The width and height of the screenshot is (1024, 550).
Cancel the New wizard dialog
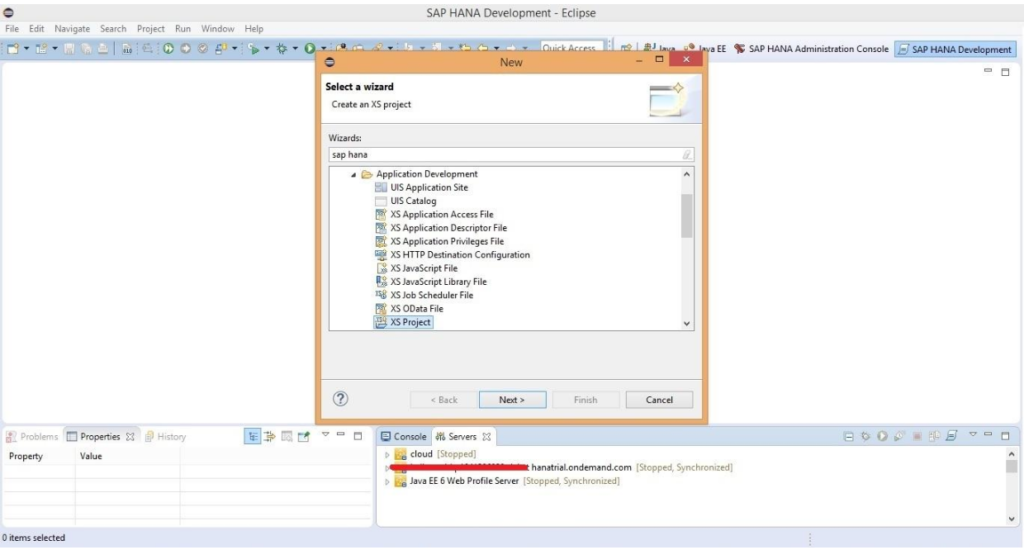(659, 400)
